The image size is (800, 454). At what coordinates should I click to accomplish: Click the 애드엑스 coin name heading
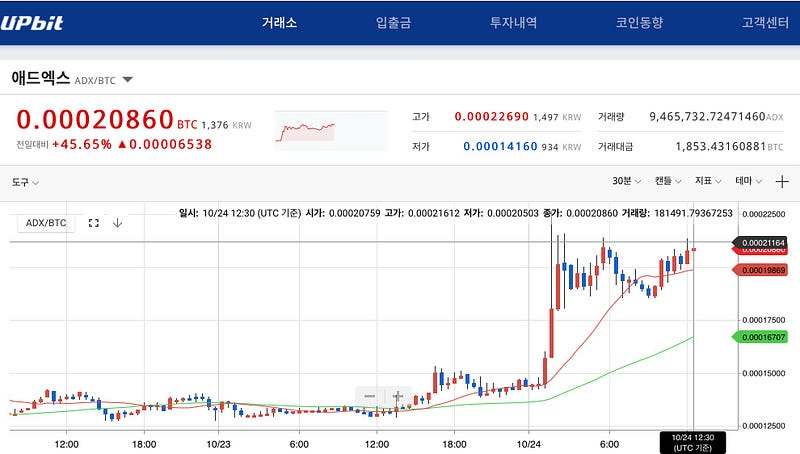click(40, 78)
